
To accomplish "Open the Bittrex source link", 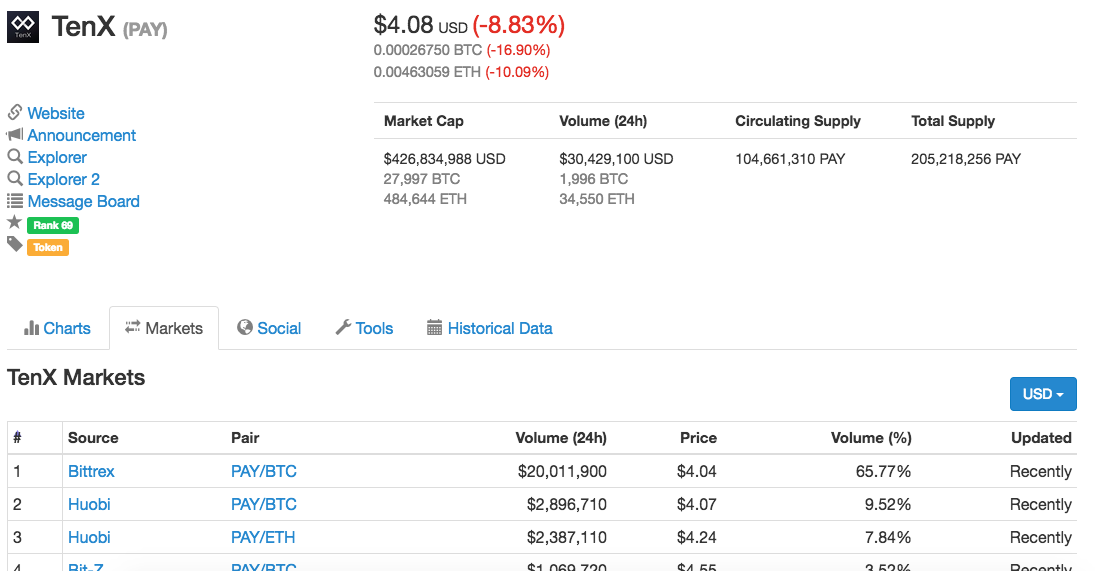I will pyautogui.click(x=91, y=471).
